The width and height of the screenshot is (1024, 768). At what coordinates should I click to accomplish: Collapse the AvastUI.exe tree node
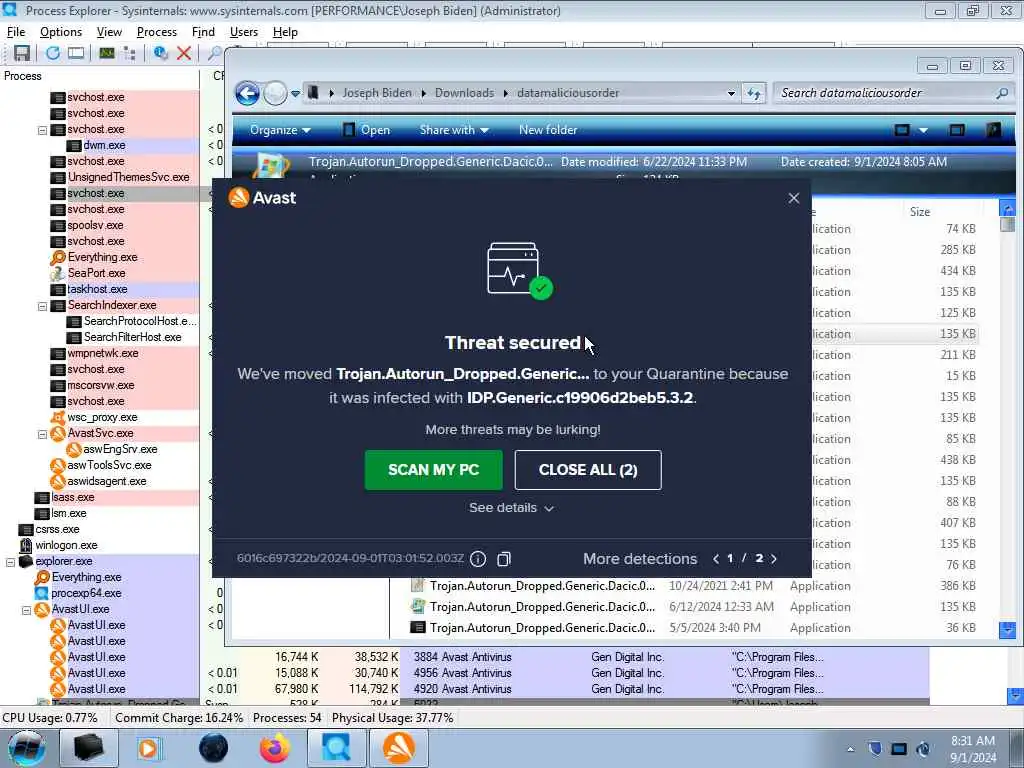tap(26, 610)
